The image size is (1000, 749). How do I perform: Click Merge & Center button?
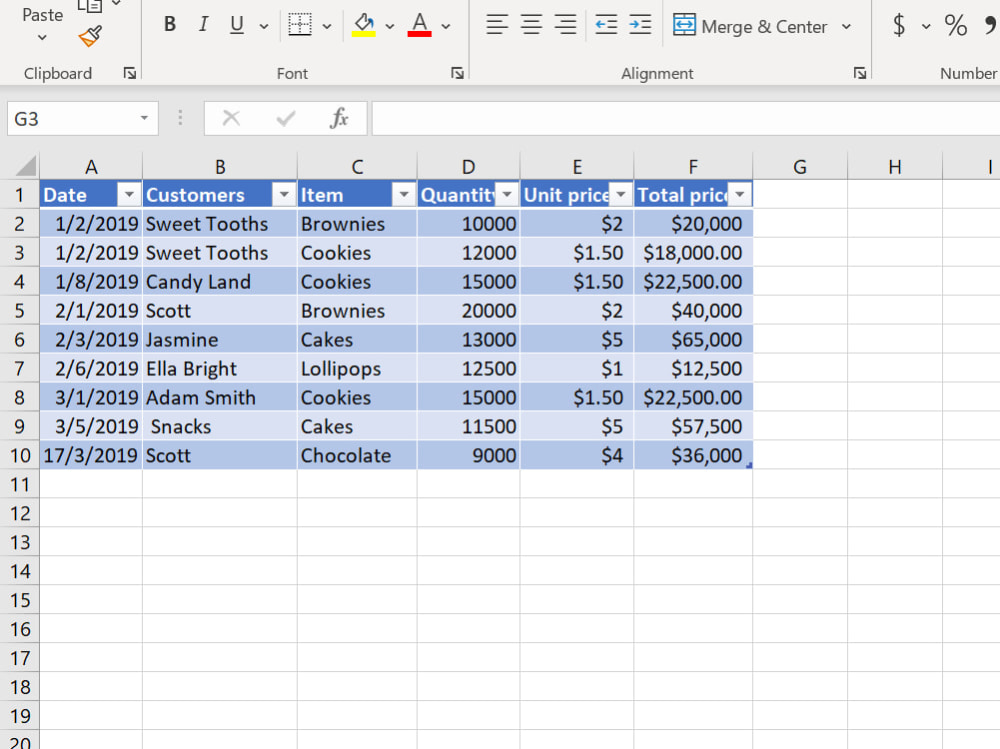coord(750,26)
